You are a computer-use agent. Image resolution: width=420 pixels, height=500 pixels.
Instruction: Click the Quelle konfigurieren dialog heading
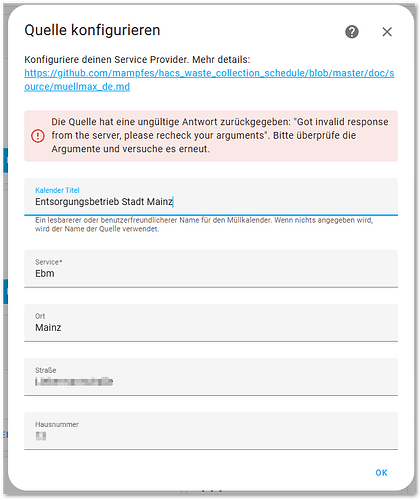[92, 30]
